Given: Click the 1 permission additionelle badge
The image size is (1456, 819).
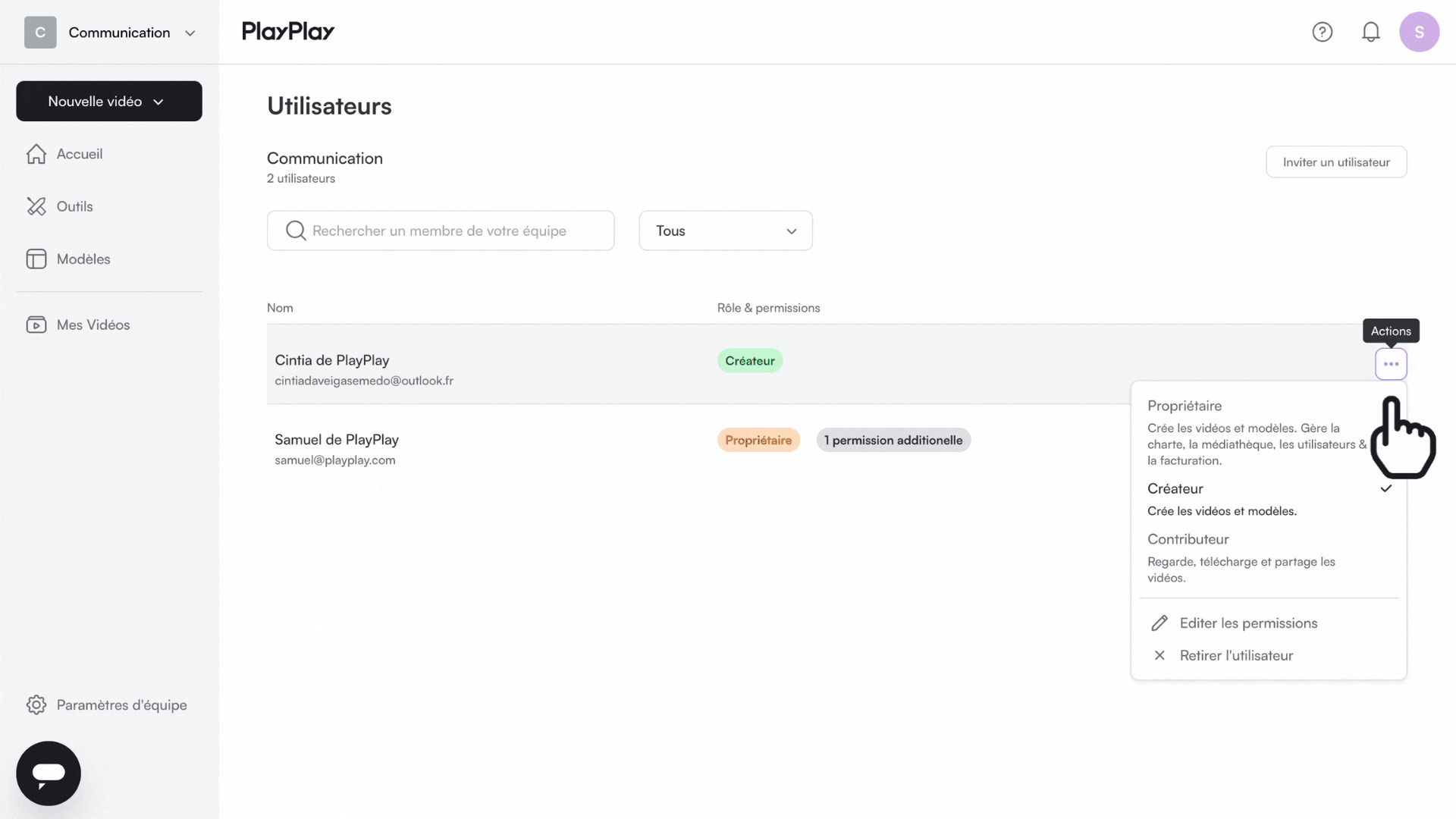Looking at the screenshot, I should (x=893, y=441).
